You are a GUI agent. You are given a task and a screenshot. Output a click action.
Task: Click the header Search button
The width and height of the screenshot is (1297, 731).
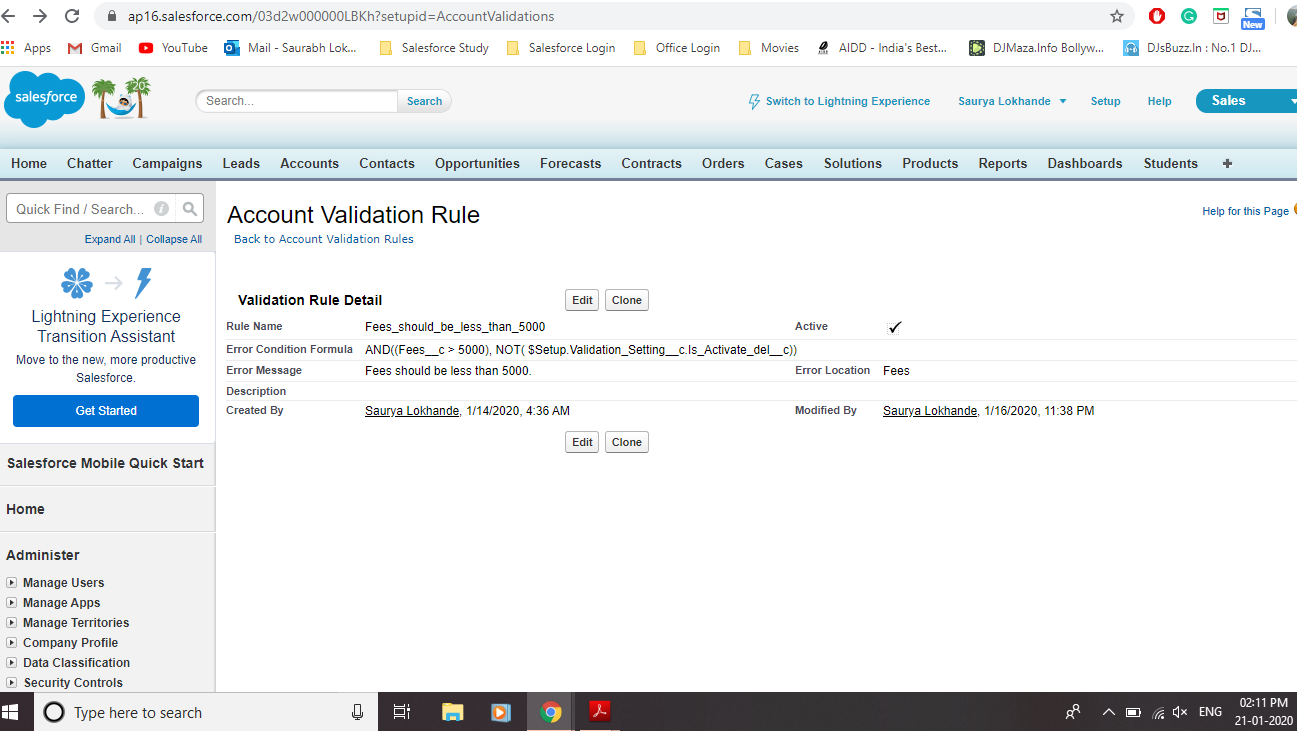[x=424, y=101]
